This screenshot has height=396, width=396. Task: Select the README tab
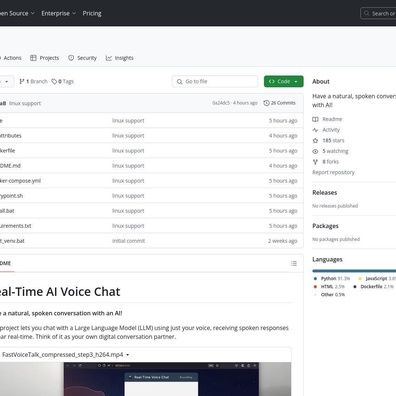(x=7, y=263)
